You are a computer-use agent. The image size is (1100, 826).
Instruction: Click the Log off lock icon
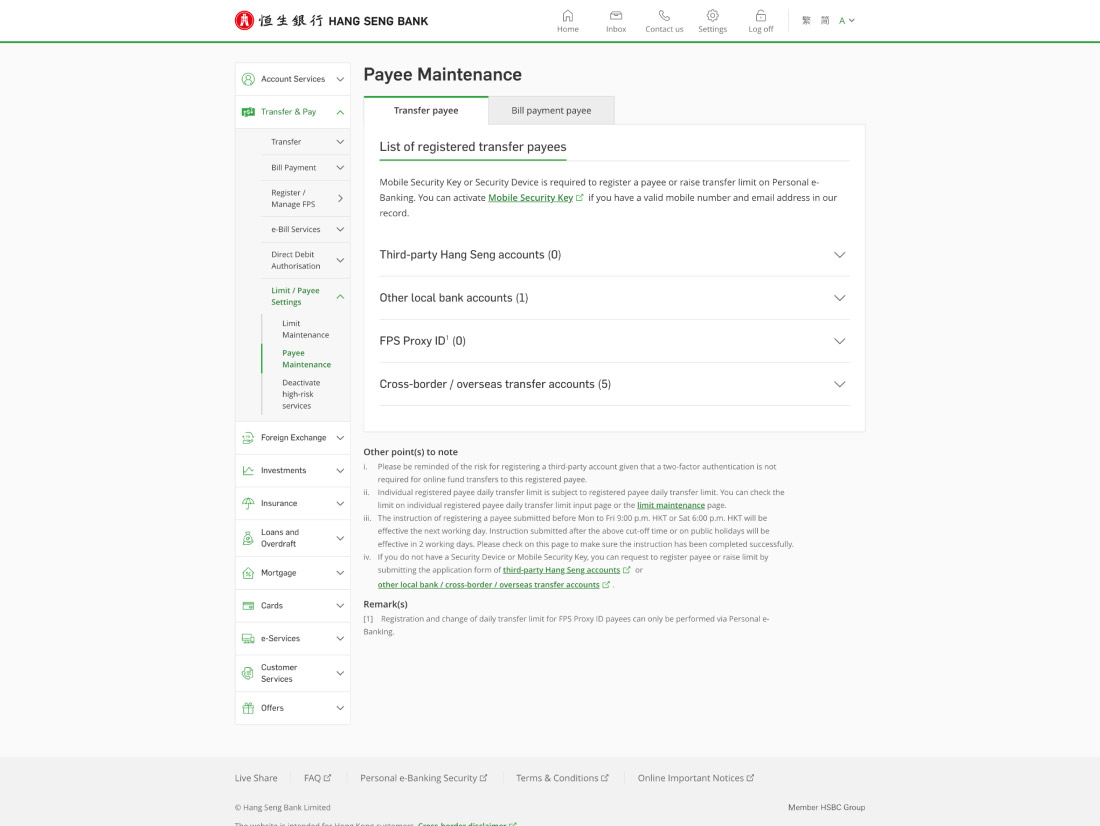click(761, 16)
